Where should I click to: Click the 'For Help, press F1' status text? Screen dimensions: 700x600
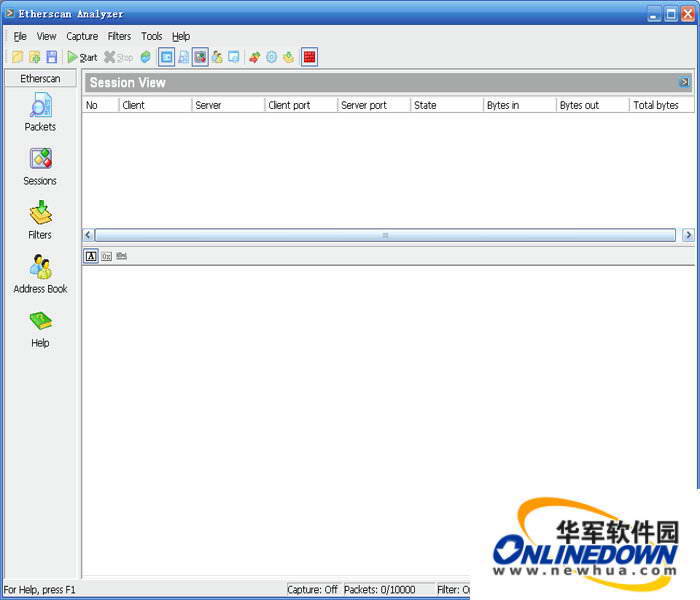pyautogui.click(x=39, y=590)
